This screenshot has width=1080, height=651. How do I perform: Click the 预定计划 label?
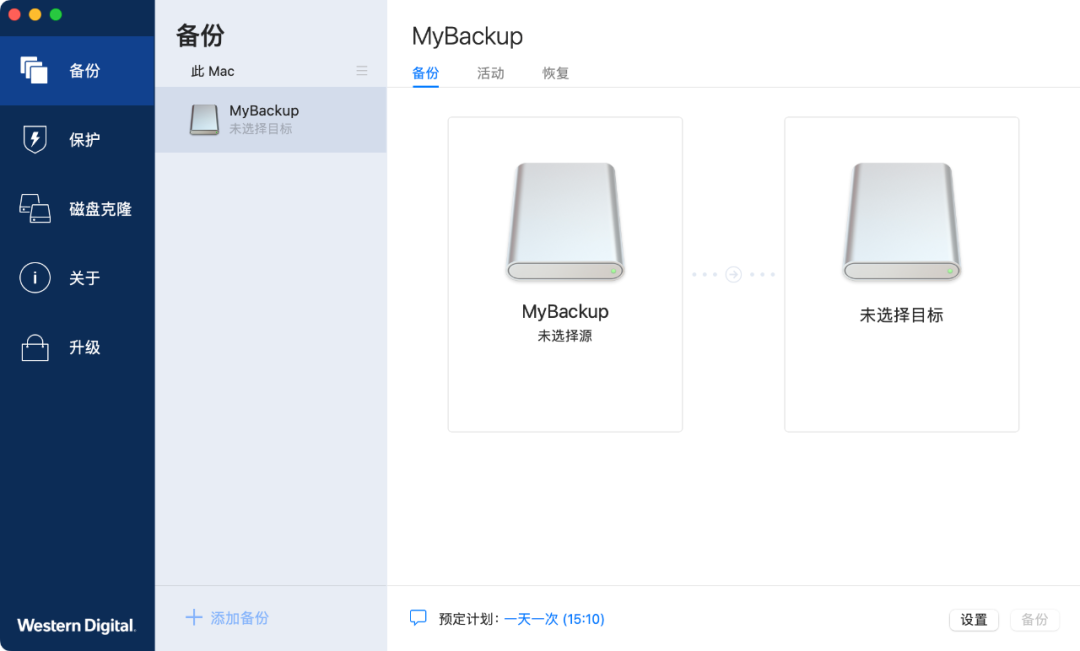[468, 619]
